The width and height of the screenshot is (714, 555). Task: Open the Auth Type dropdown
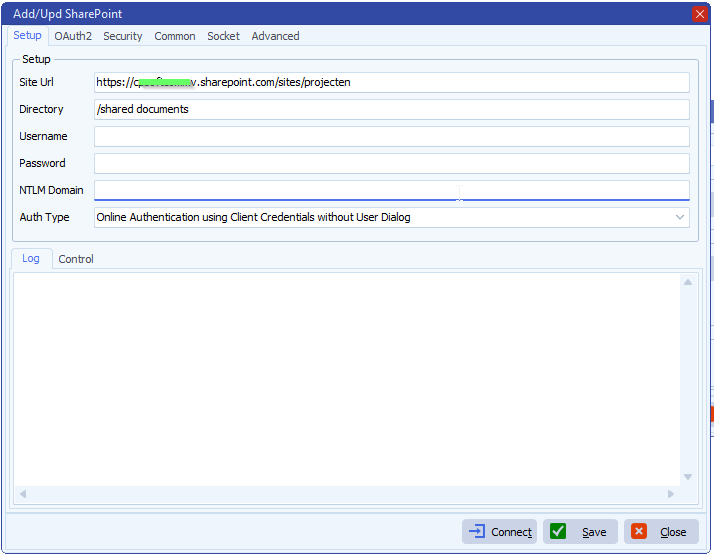(392, 217)
